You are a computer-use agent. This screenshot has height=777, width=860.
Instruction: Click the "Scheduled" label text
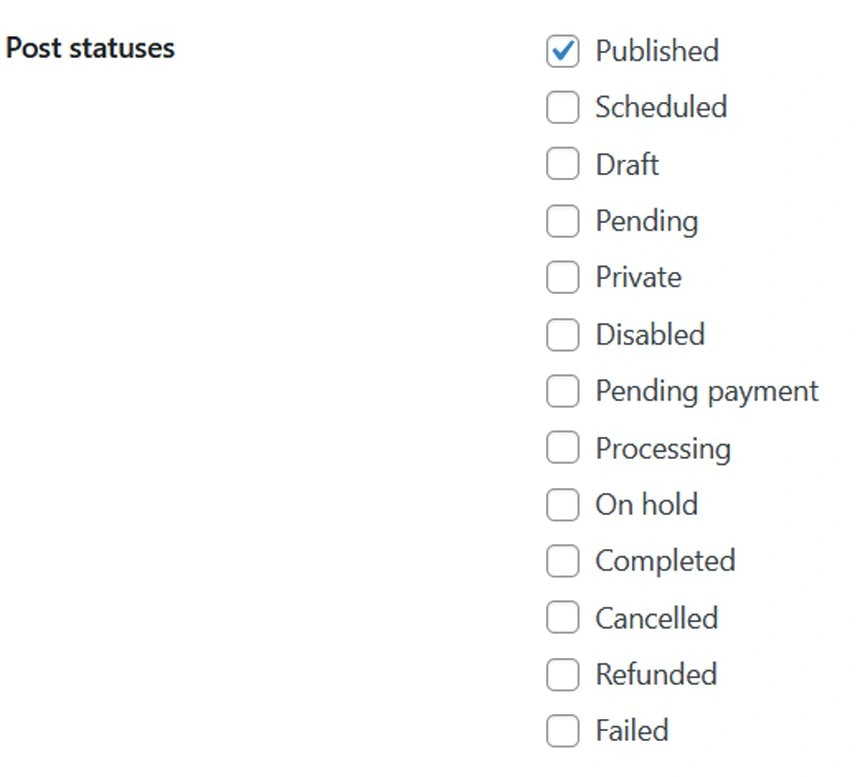(661, 108)
